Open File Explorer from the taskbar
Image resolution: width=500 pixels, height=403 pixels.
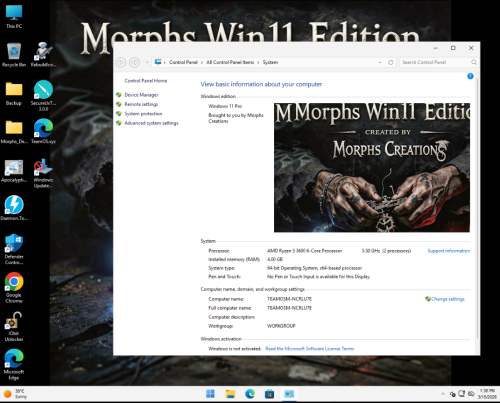(230, 394)
